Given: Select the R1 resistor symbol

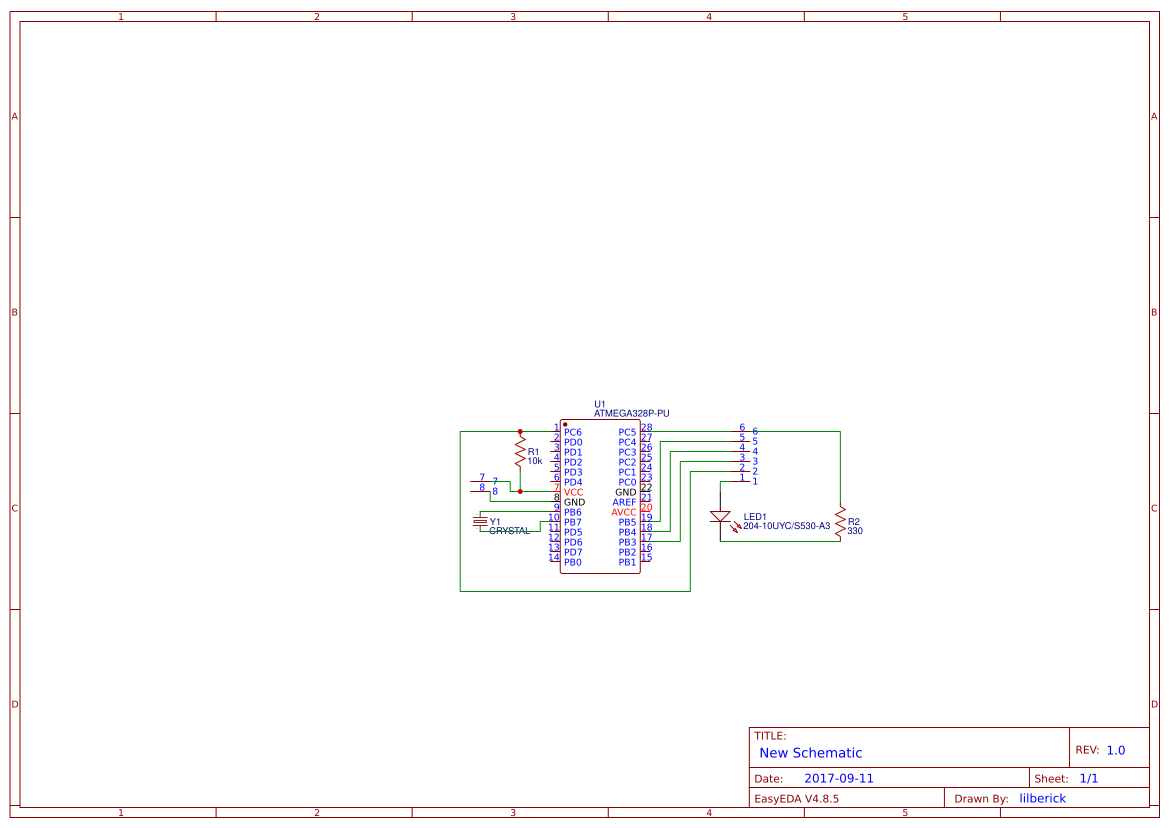Looking at the screenshot, I should tap(521, 452).
